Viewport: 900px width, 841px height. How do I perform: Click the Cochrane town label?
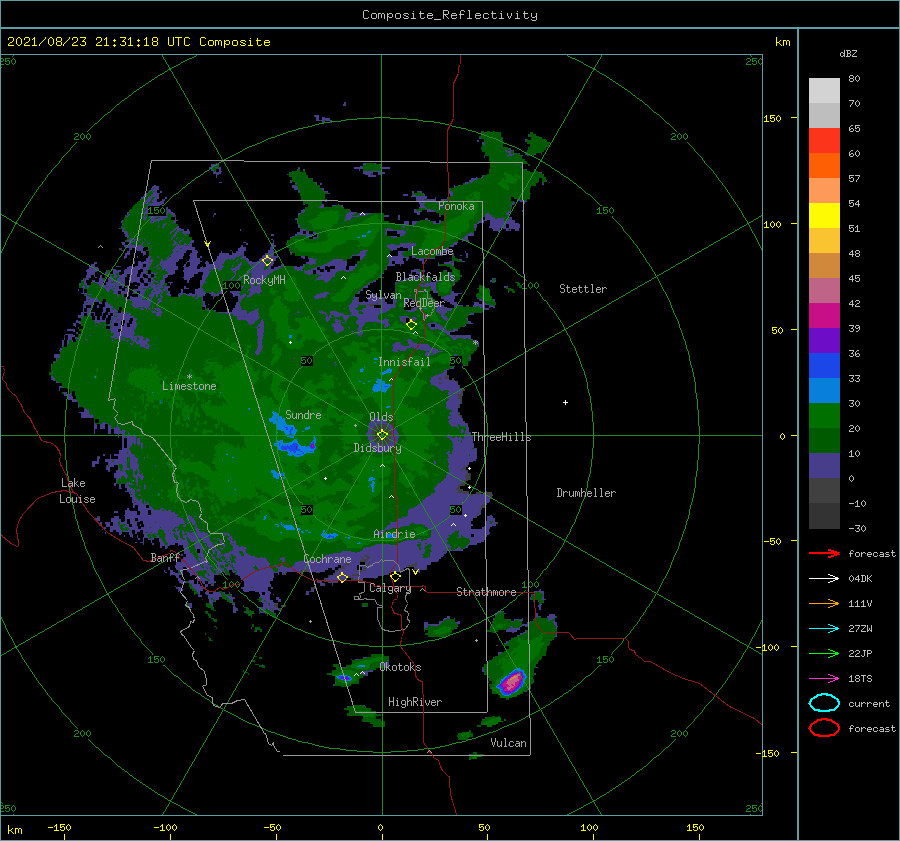pos(327,559)
